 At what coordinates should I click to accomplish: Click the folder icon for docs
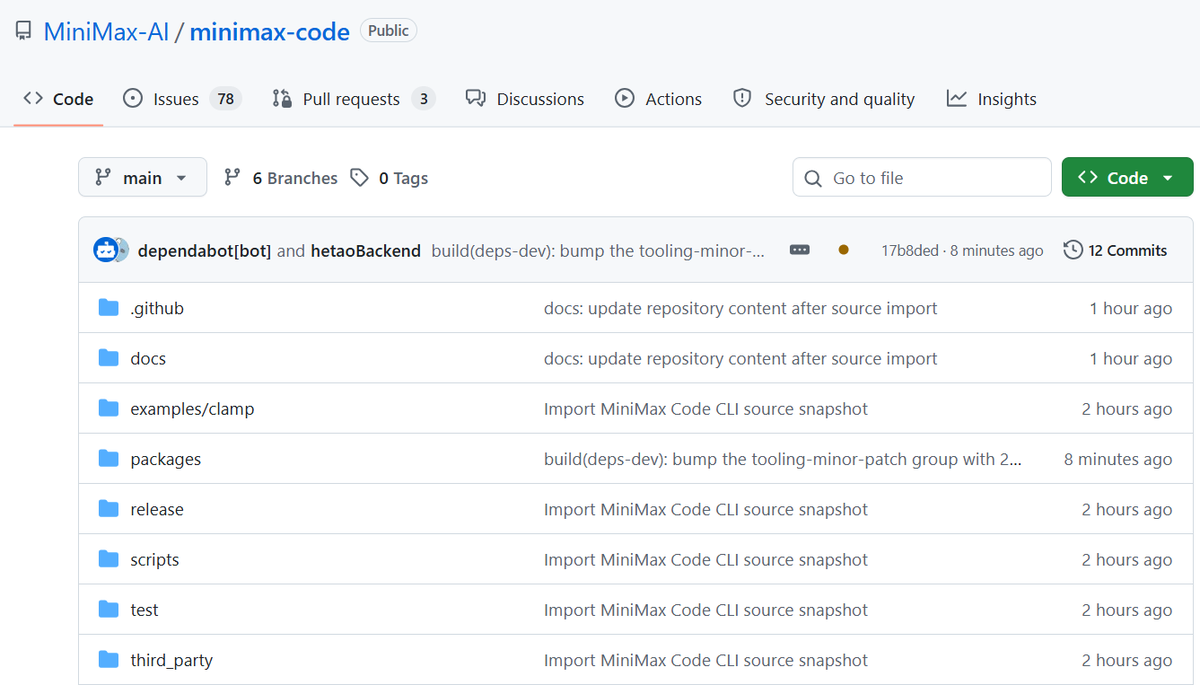pos(109,358)
